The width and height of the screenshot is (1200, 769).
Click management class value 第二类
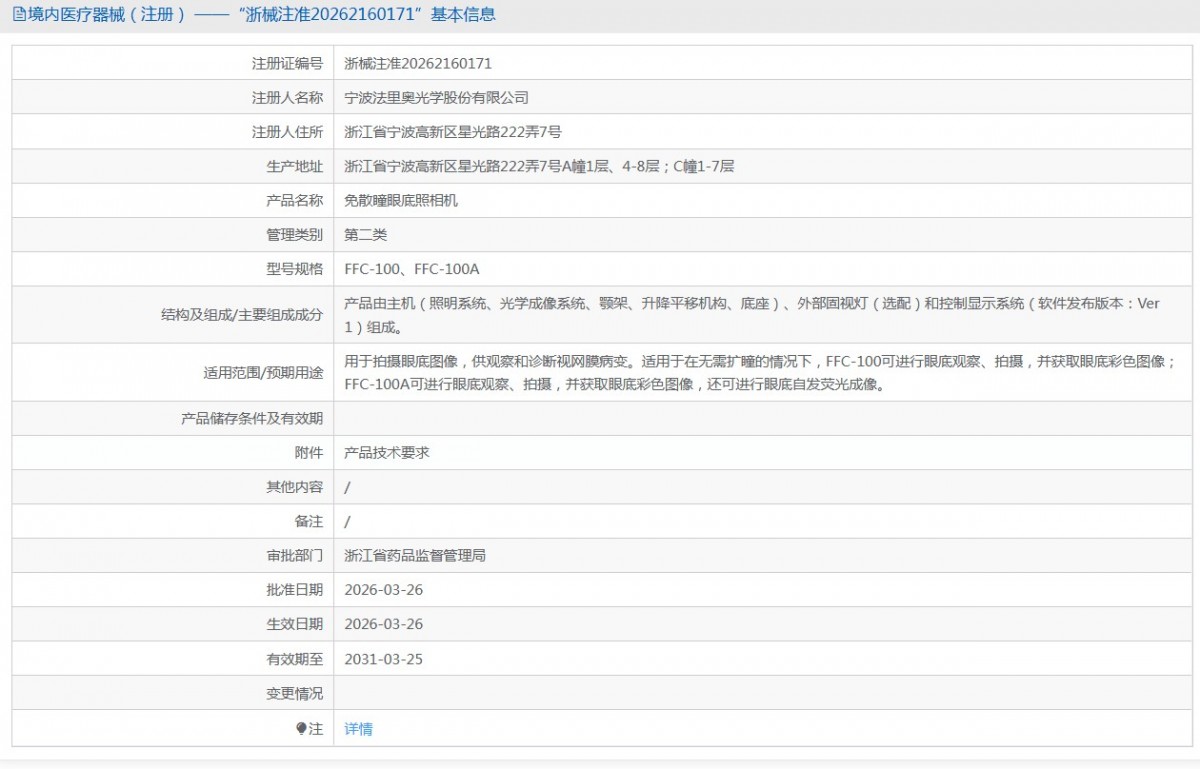click(x=365, y=235)
